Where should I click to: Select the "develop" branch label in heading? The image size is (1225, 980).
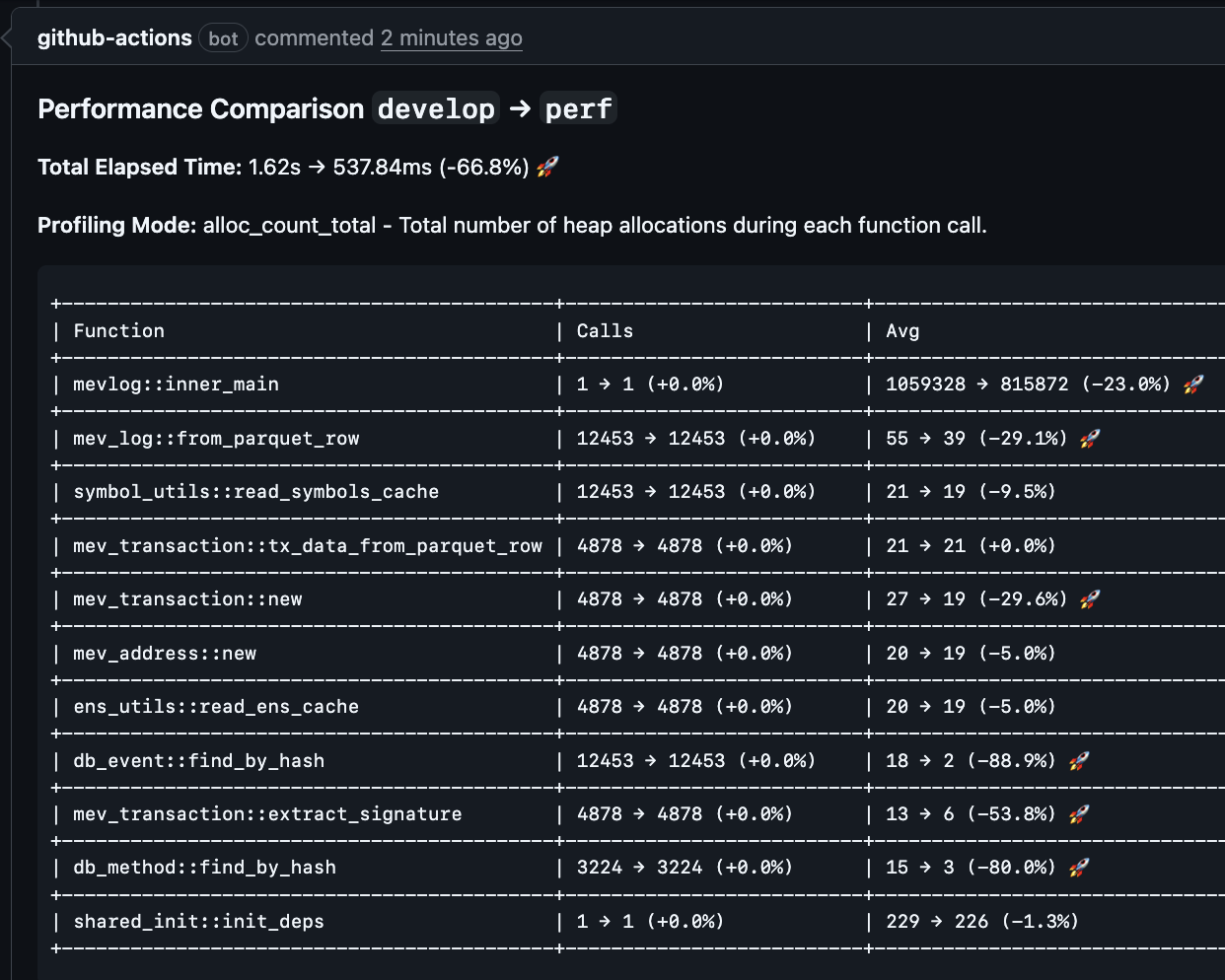[x=435, y=108]
